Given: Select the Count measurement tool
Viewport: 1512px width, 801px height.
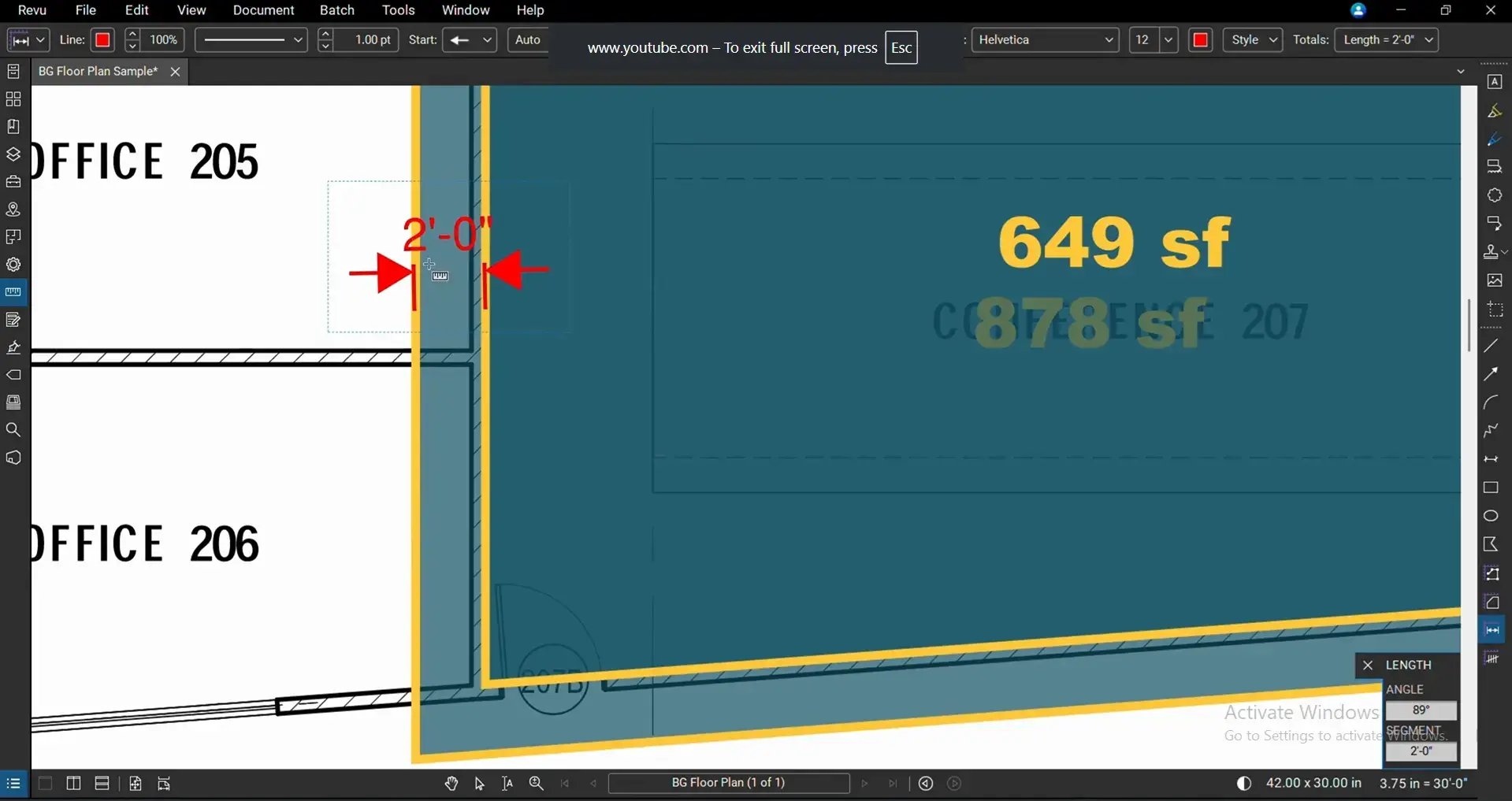Looking at the screenshot, I should (x=1492, y=658).
